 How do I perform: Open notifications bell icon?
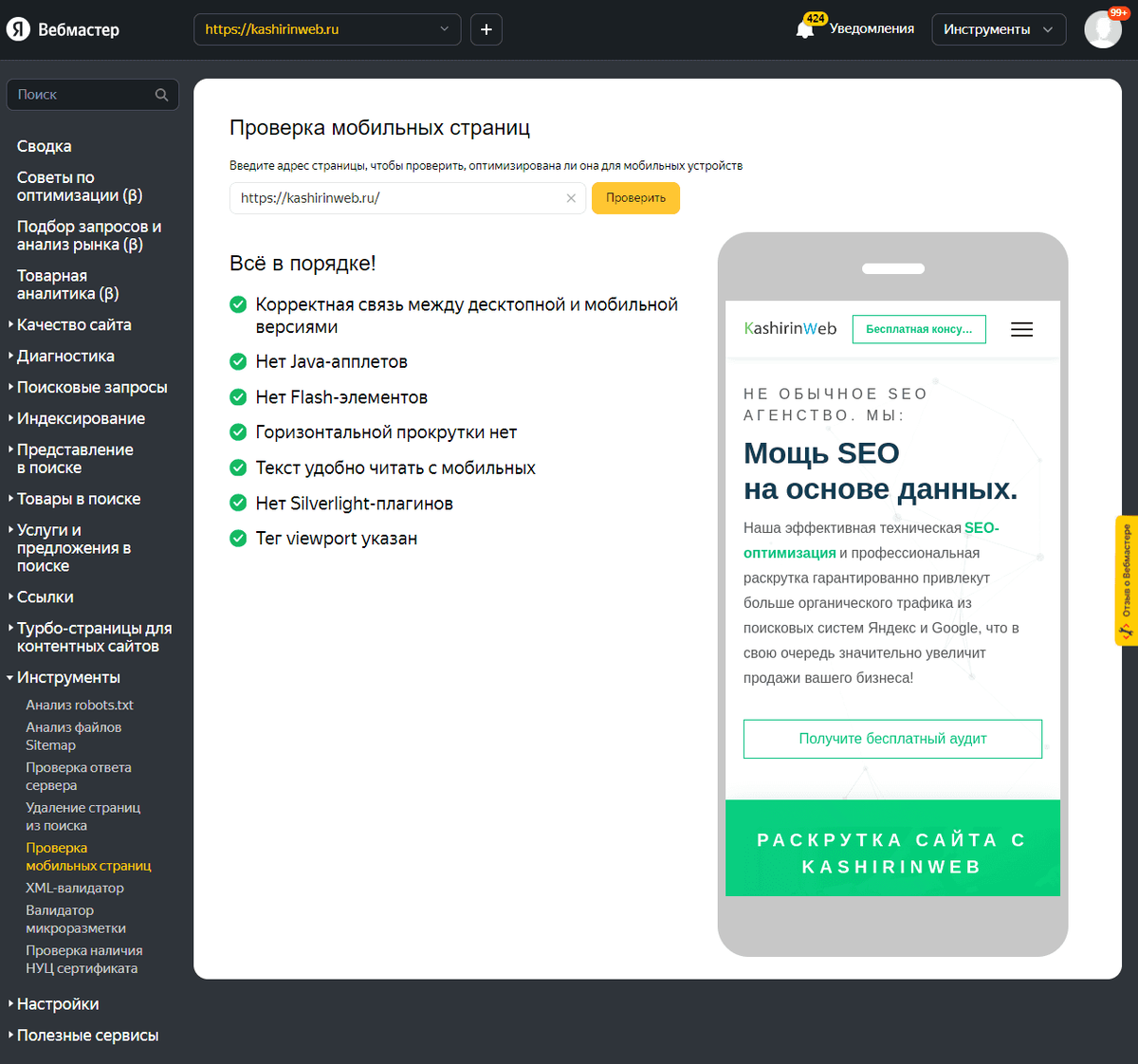pyautogui.click(x=805, y=29)
